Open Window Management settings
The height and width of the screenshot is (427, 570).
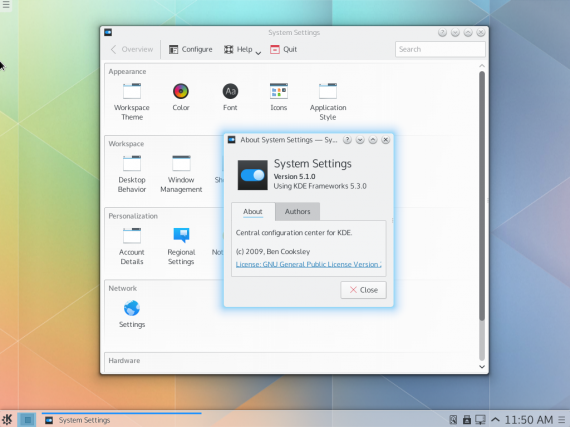coord(181,174)
